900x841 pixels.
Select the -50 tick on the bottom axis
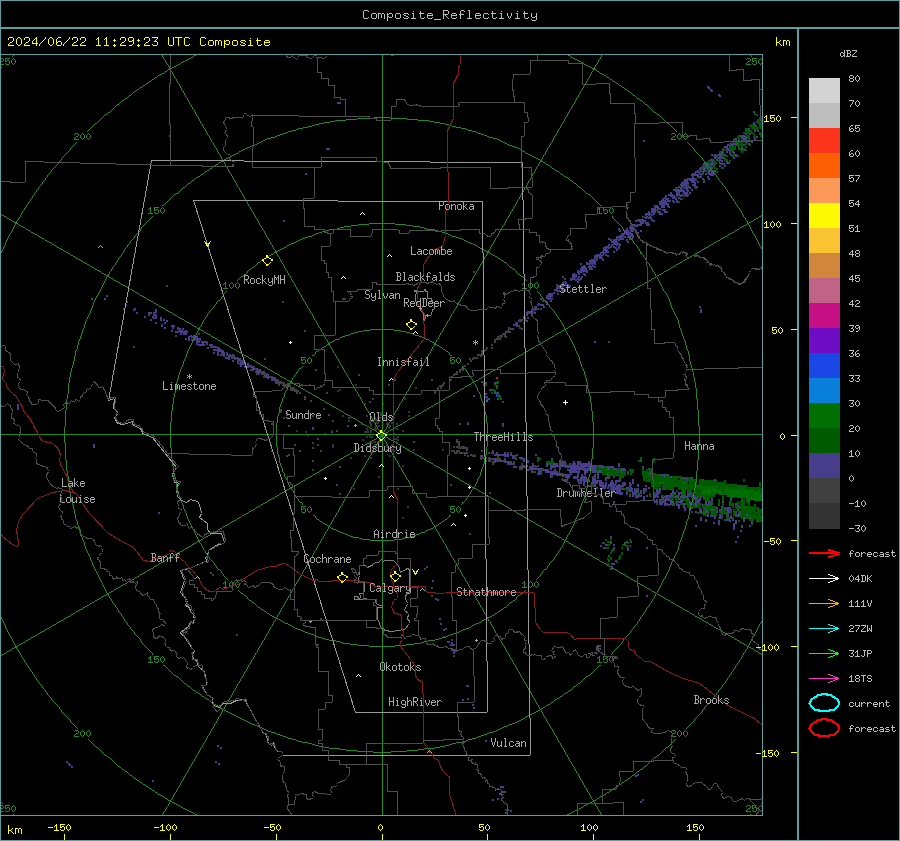271,827
